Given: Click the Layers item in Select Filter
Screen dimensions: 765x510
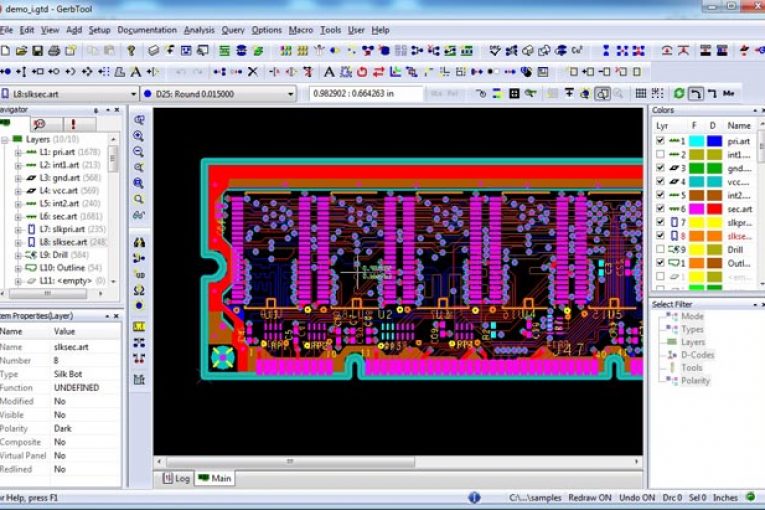Looking at the screenshot, I should click(x=693, y=342).
